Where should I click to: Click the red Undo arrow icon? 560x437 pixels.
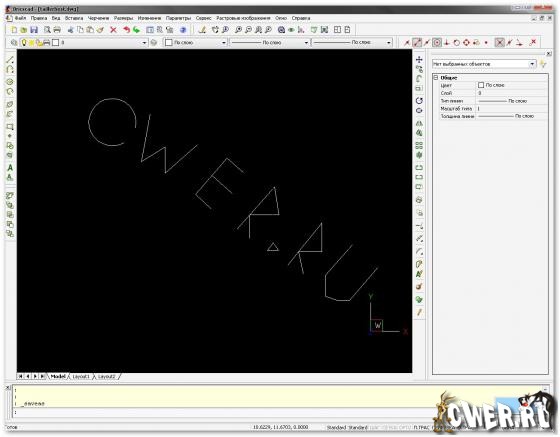126,30
